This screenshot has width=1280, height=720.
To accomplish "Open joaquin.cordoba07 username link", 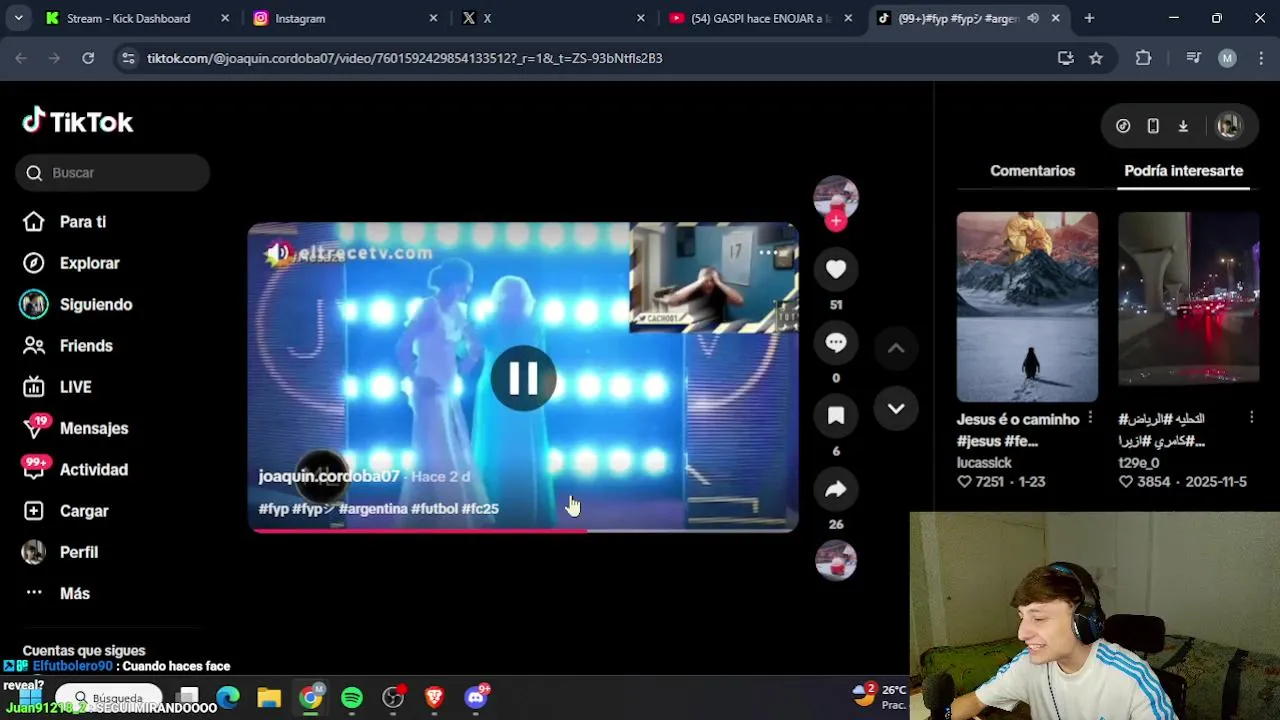I will [329, 476].
